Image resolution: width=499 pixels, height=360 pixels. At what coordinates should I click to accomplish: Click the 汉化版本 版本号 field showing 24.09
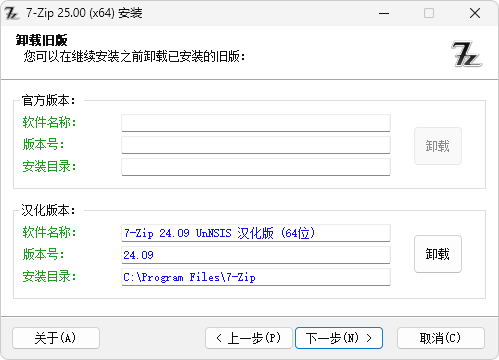coord(256,255)
